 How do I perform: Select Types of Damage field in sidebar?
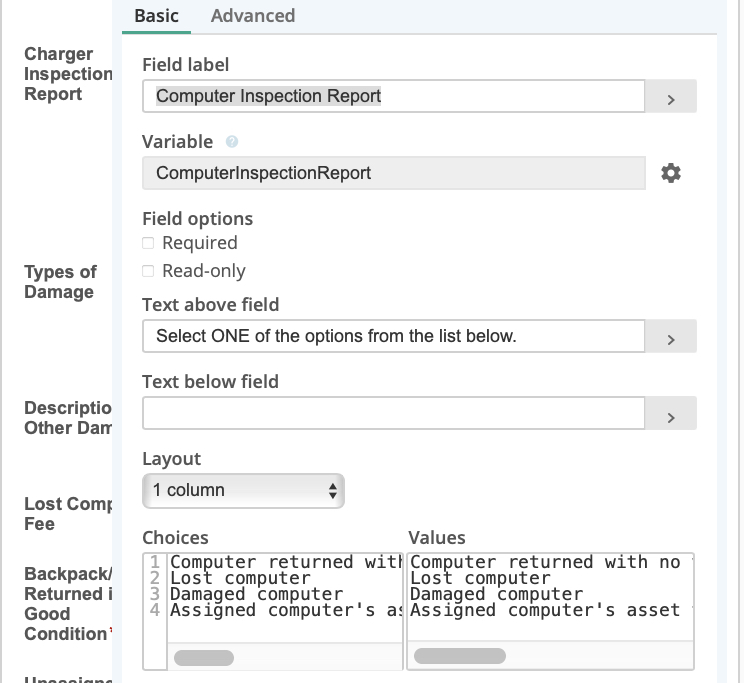click(60, 282)
